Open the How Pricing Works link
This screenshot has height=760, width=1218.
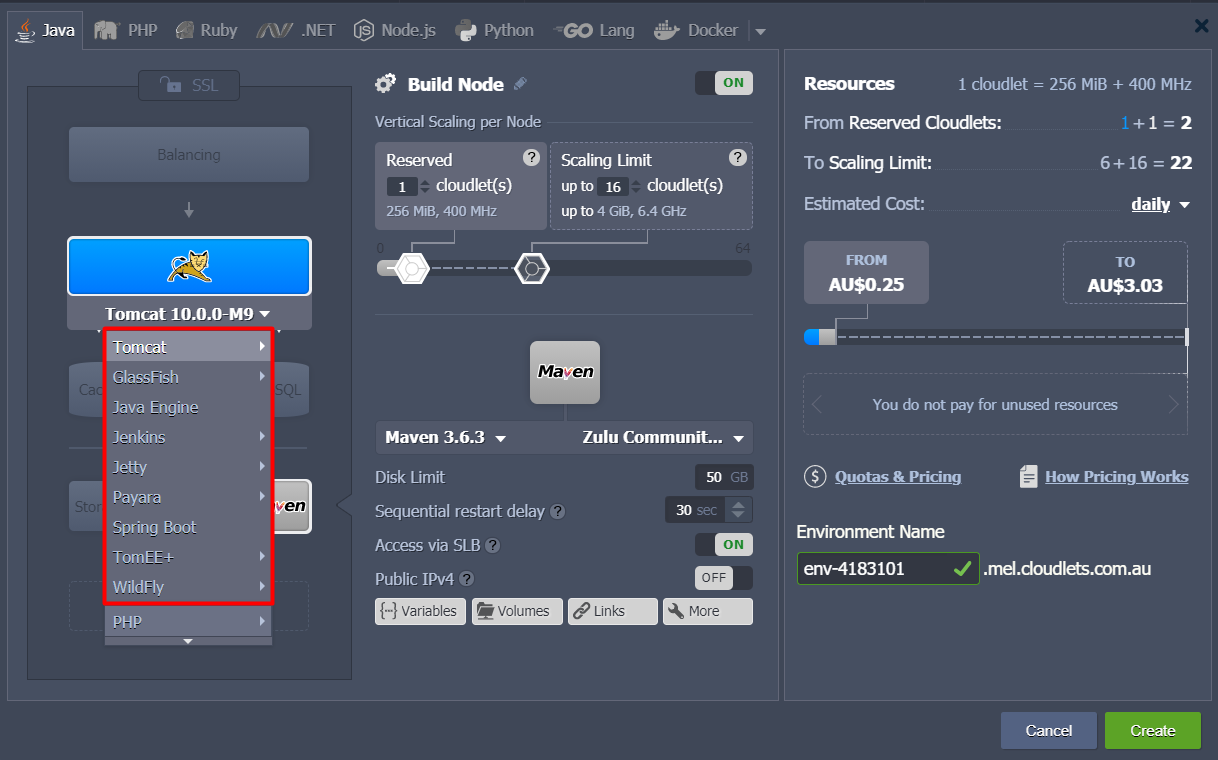[1116, 477]
